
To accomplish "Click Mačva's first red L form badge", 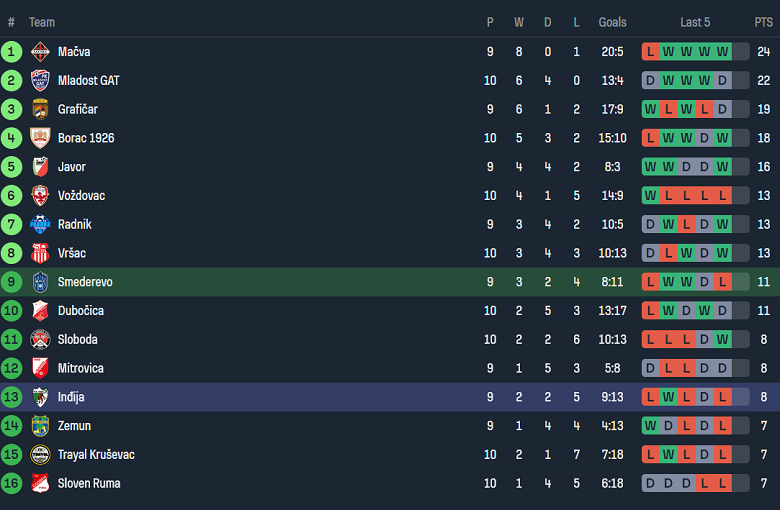I will (651, 52).
